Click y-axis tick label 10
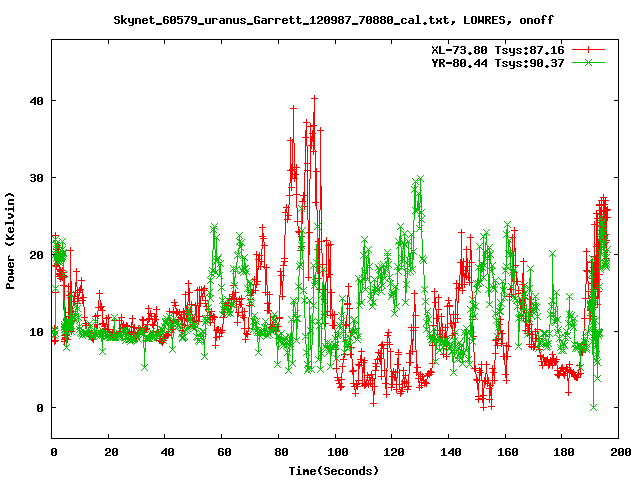 (x=37, y=332)
